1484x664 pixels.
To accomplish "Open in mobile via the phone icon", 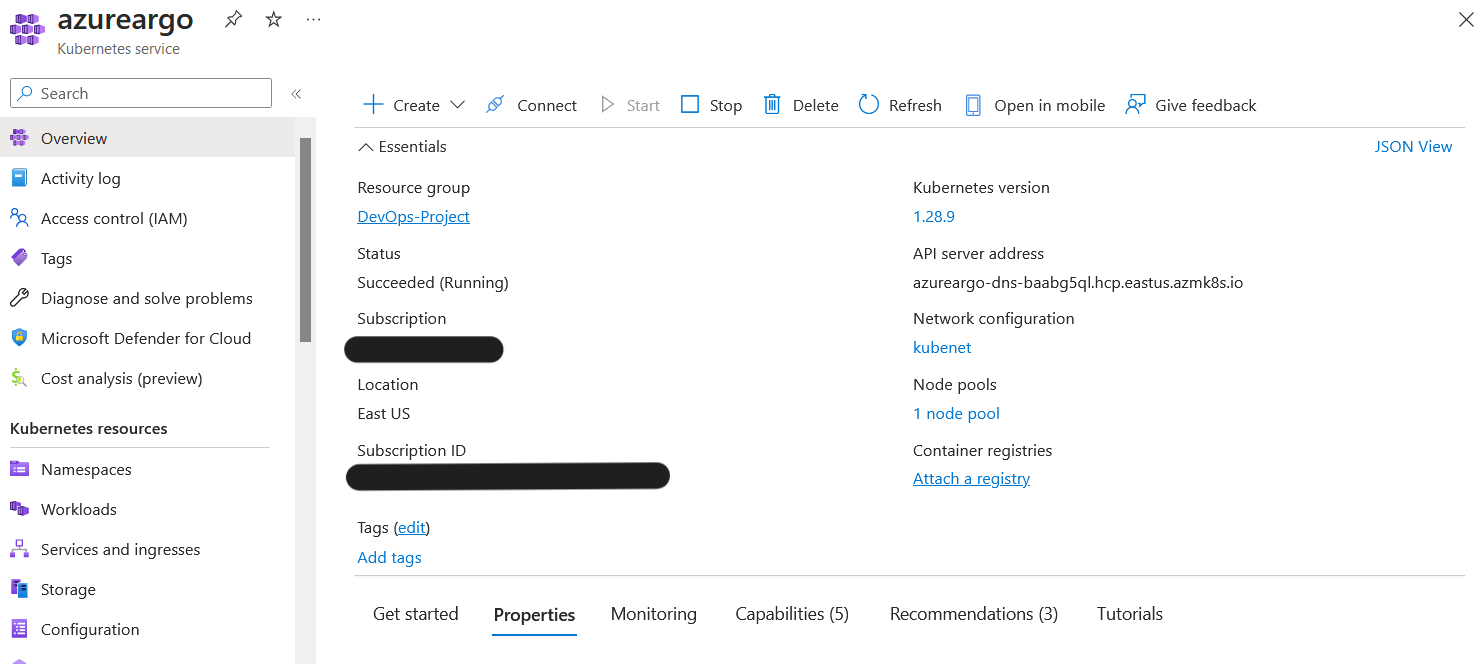I will tap(972, 104).
